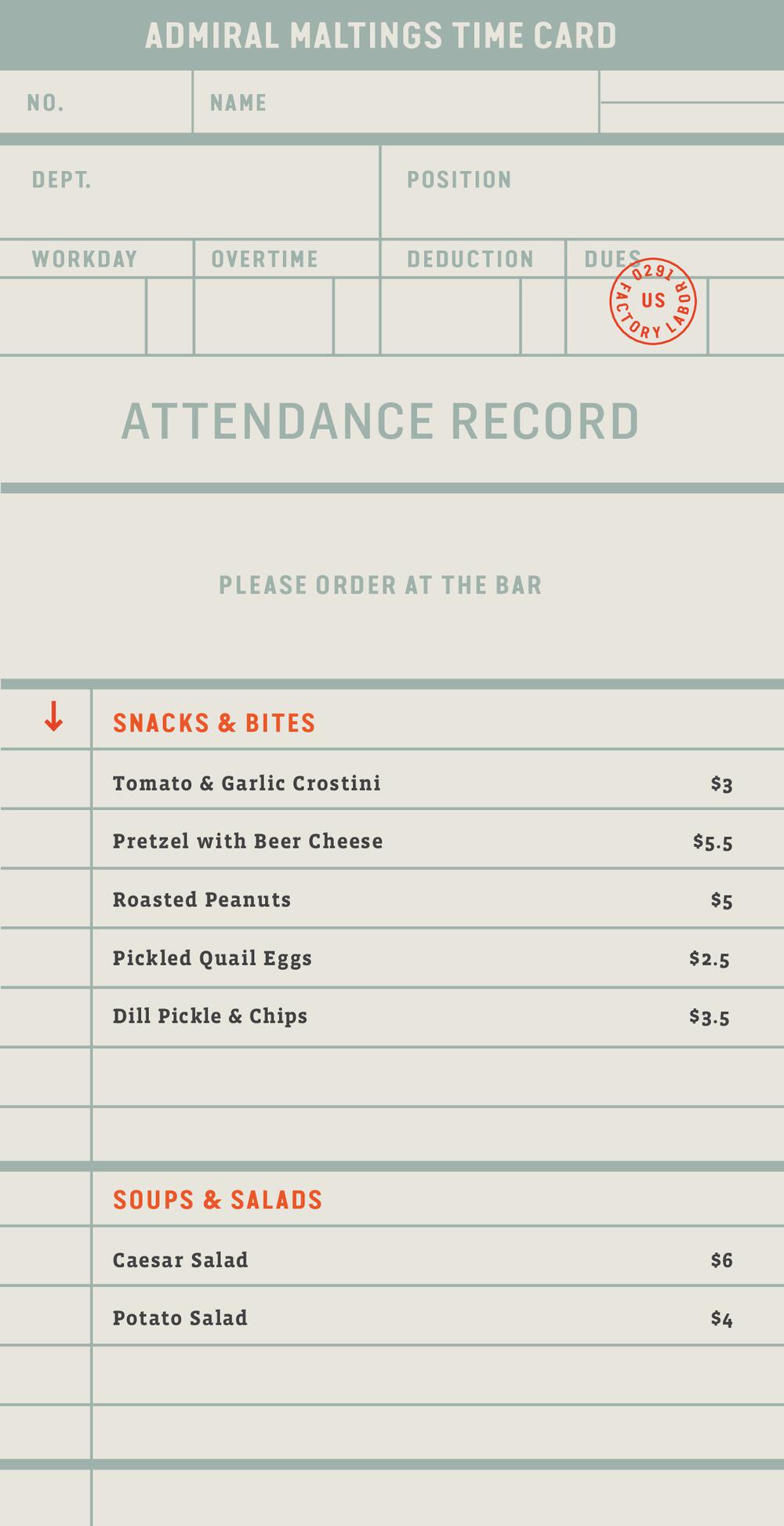Pick the Pickled Quail Eggs item
The height and width of the screenshot is (1526, 784).
(x=212, y=958)
